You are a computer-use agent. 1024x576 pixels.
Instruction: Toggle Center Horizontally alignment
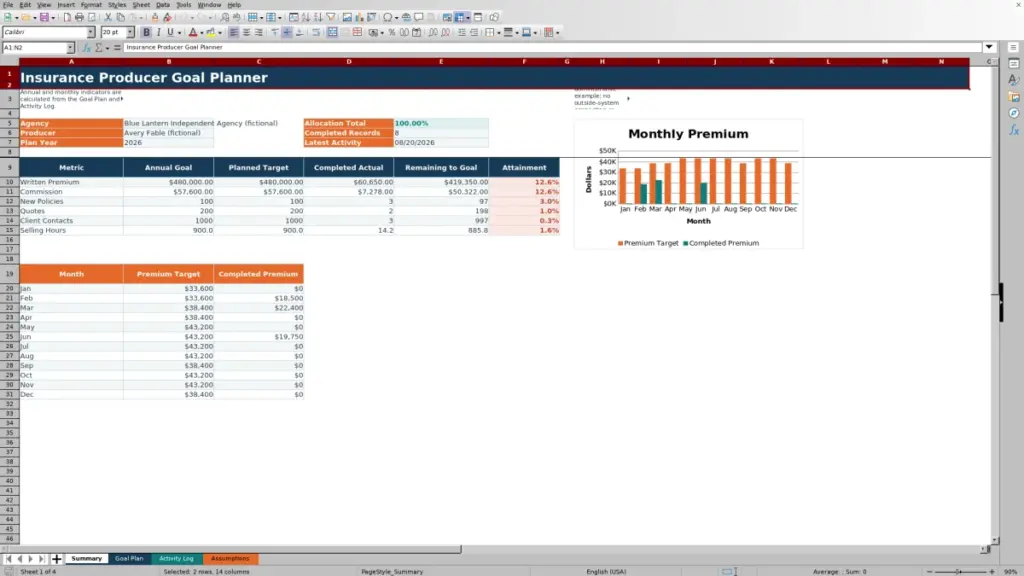[x=246, y=33]
